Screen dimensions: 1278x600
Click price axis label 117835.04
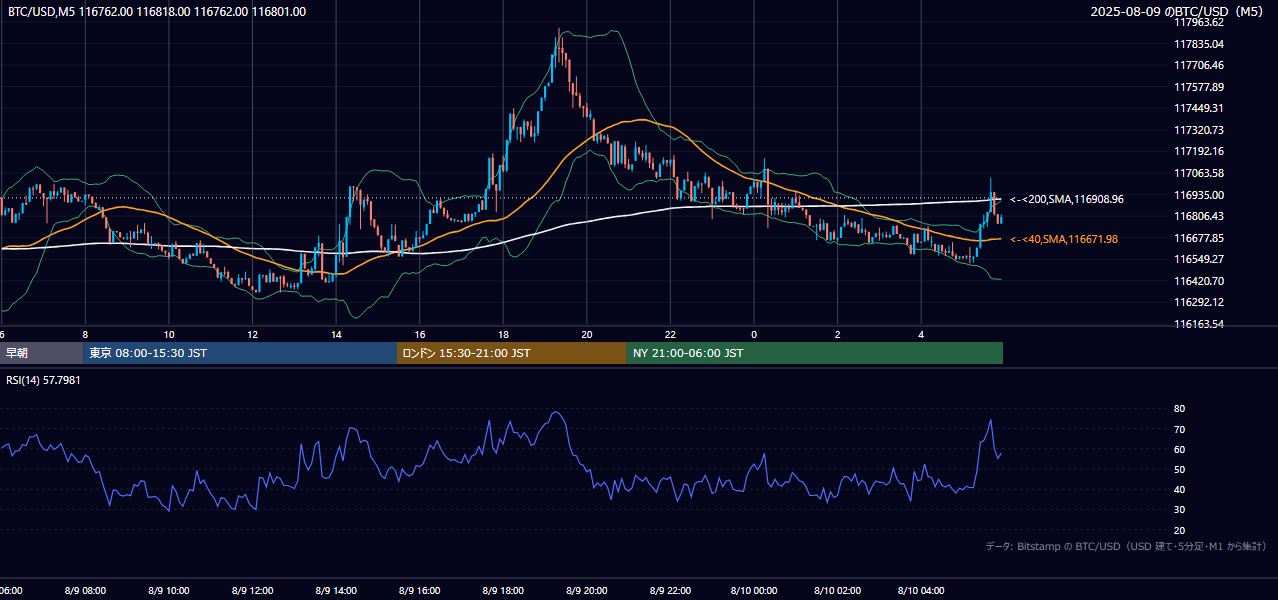point(1199,44)
